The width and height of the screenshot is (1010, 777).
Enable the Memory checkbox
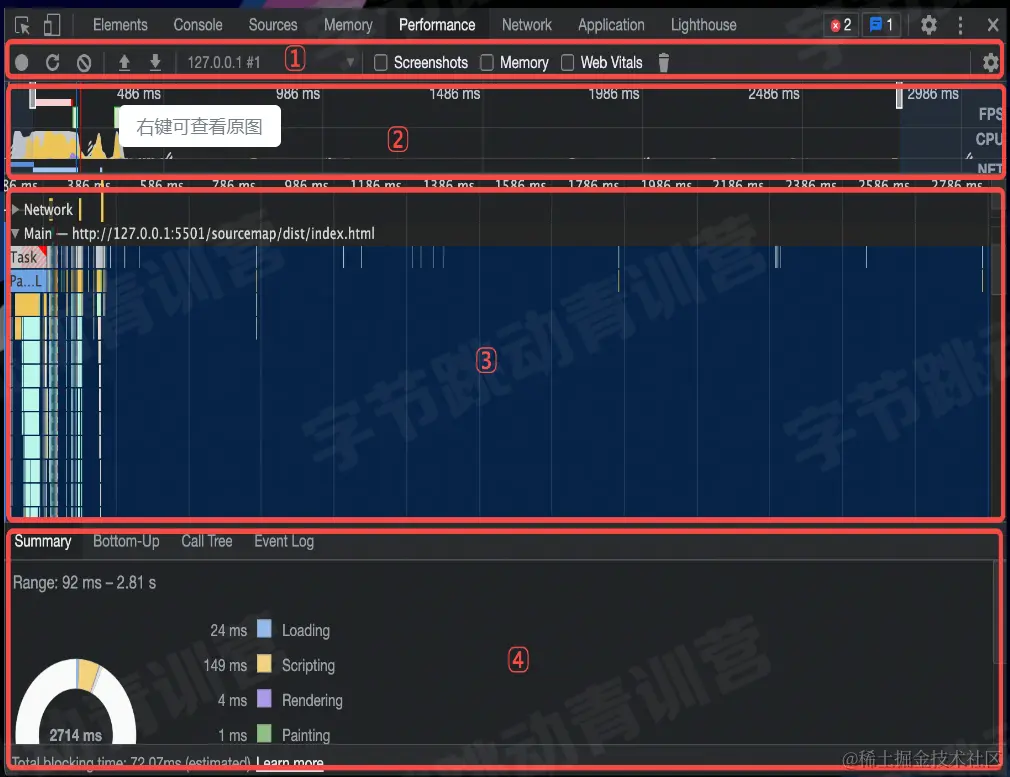[487, 62]
